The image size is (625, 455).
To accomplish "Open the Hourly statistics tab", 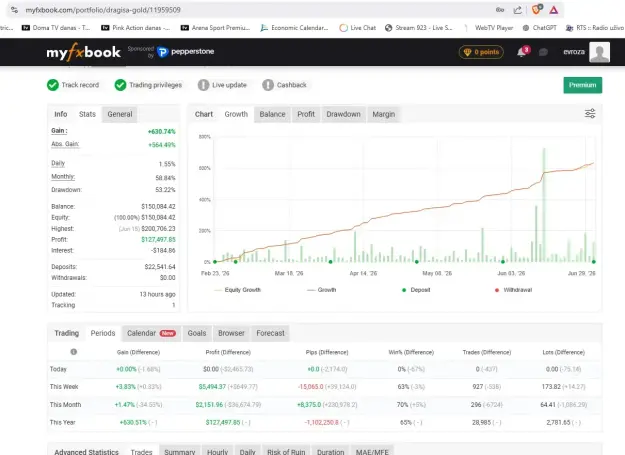I will 217,451.
